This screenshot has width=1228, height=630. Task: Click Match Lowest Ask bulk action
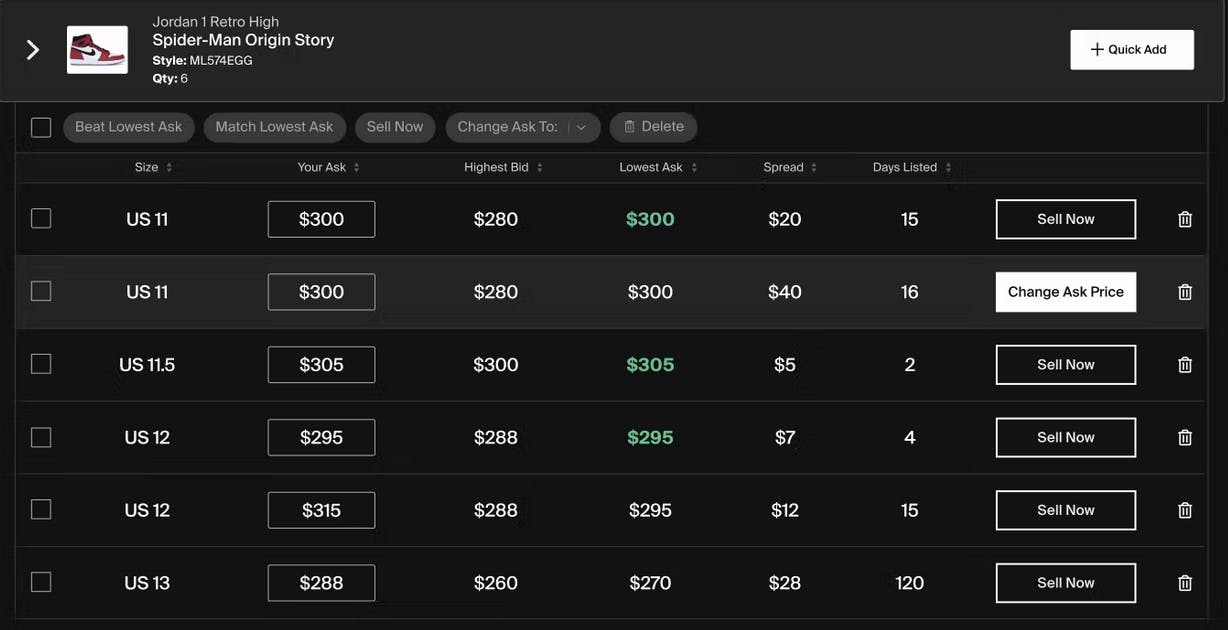click(274, 127)
